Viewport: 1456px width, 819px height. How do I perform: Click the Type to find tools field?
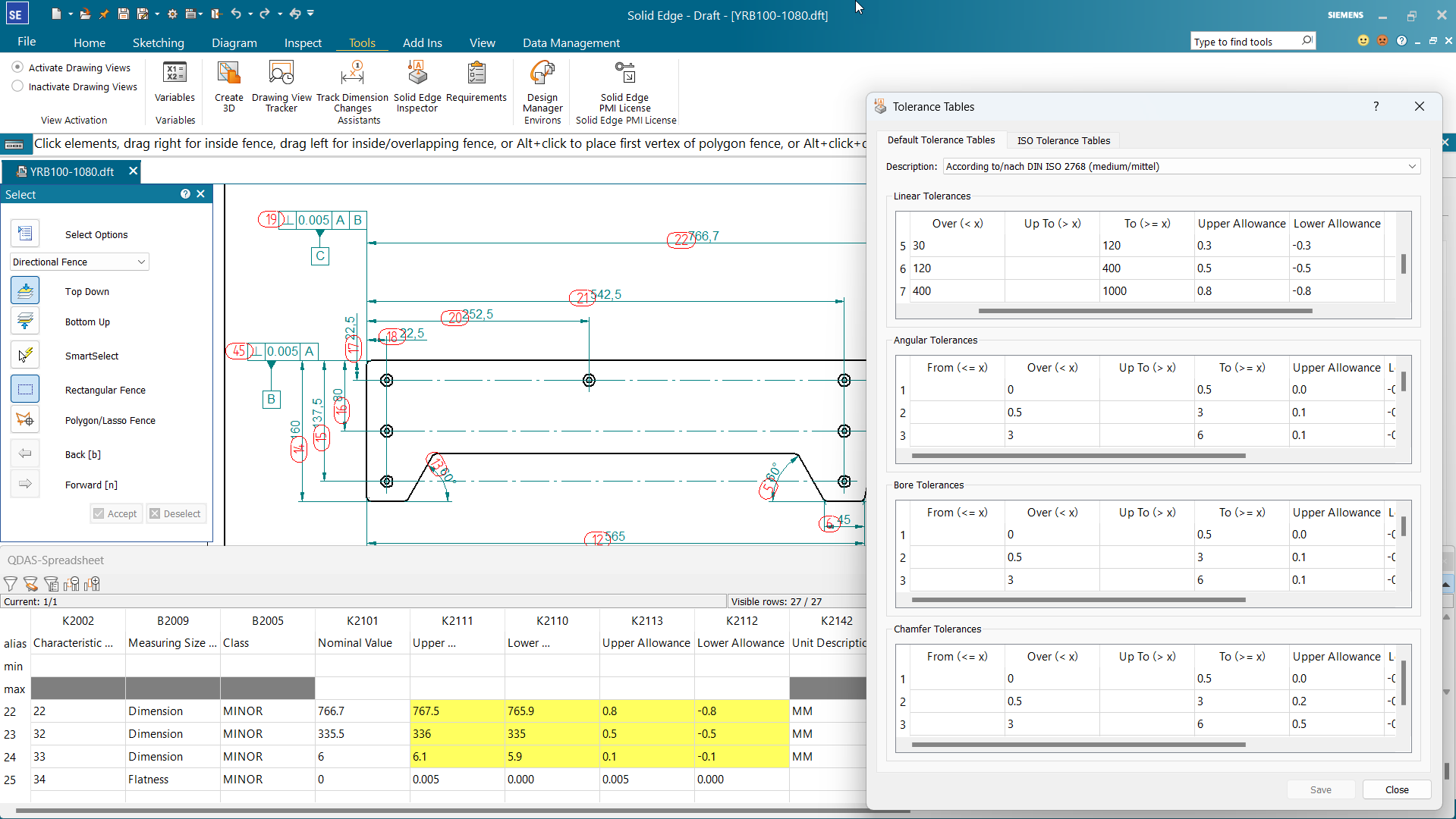pyautogui.click(x=1244, y=40)
